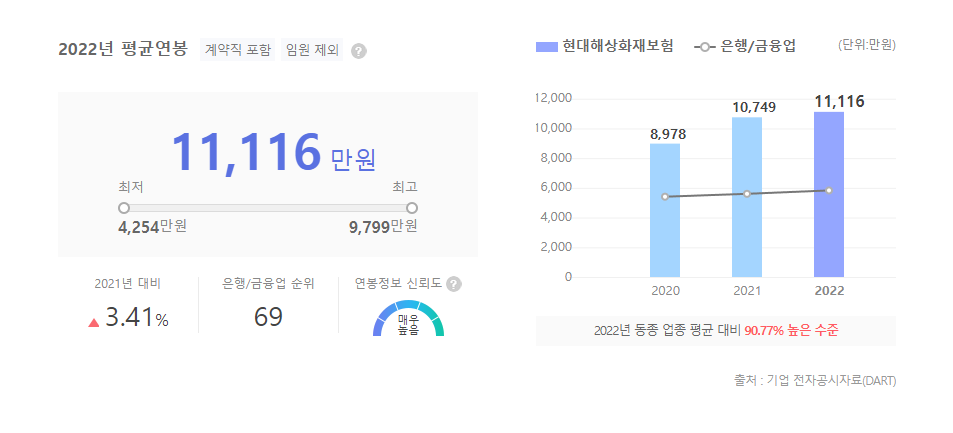The width and height of the screenshot is (953, 433).
Task: Click the 최저 slider handle
Action: [x=124, y=208]
